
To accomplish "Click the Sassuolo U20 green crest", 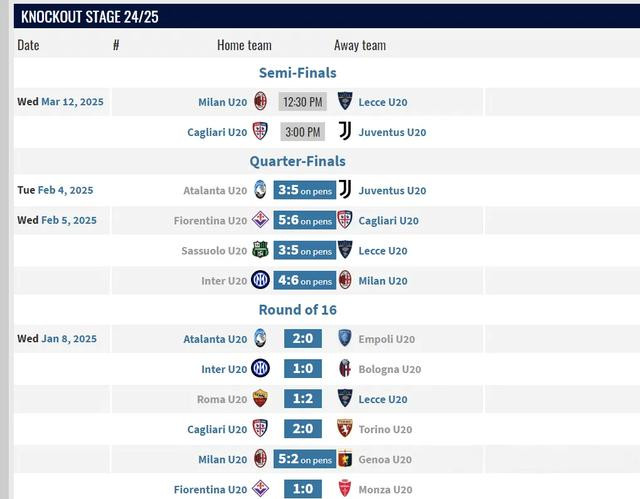I will click(x=260, y=250).
